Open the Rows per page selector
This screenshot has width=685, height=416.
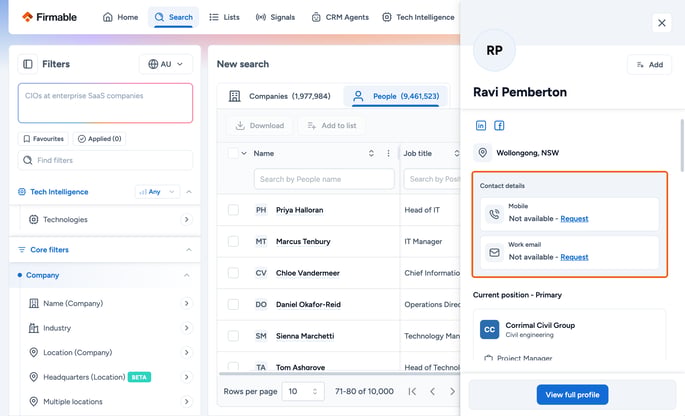pos(303,392)
